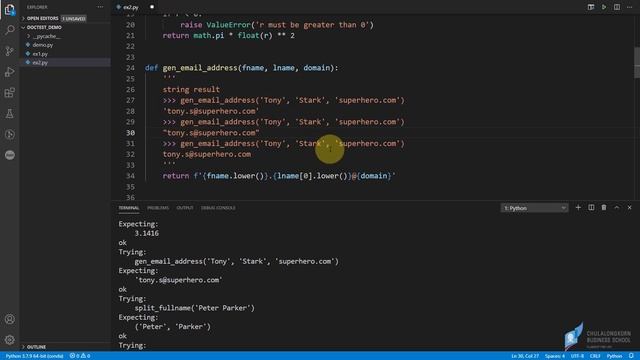Viewport: 640px width, 360px height.
Task: Open the Source Control view icon
Action: 9,51
